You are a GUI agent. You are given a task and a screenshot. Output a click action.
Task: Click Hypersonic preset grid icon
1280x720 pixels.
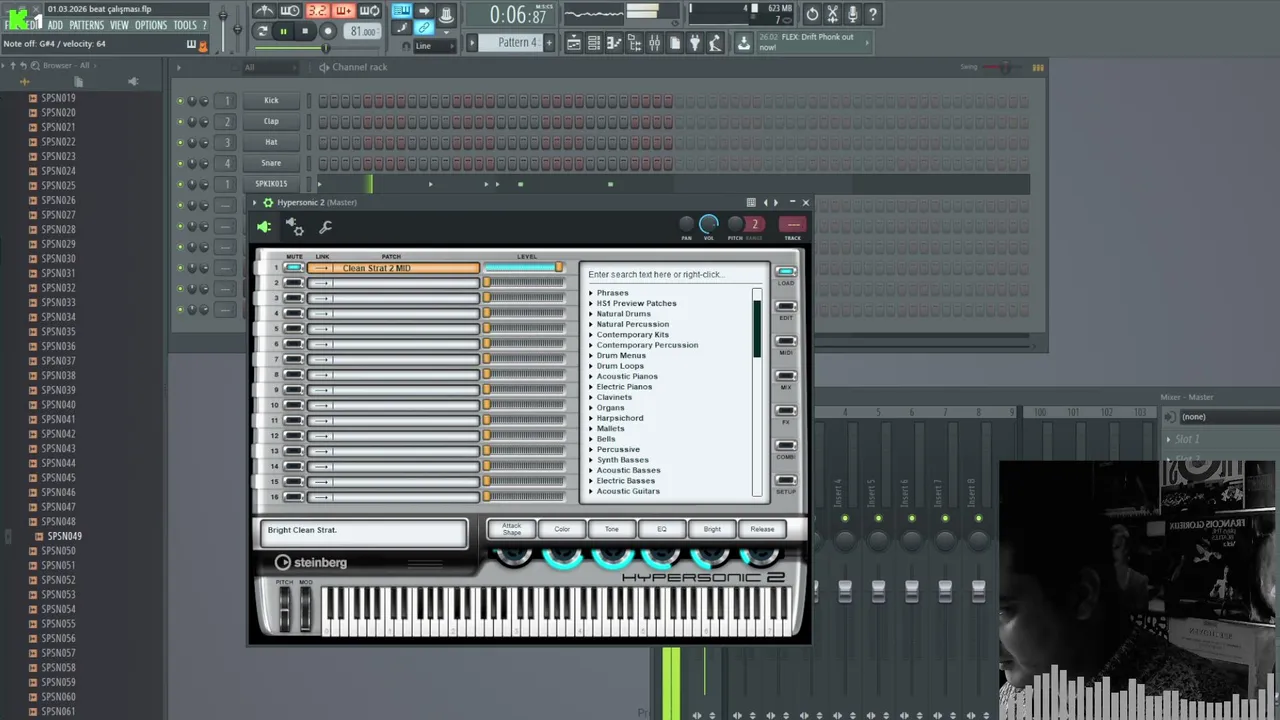751,202
